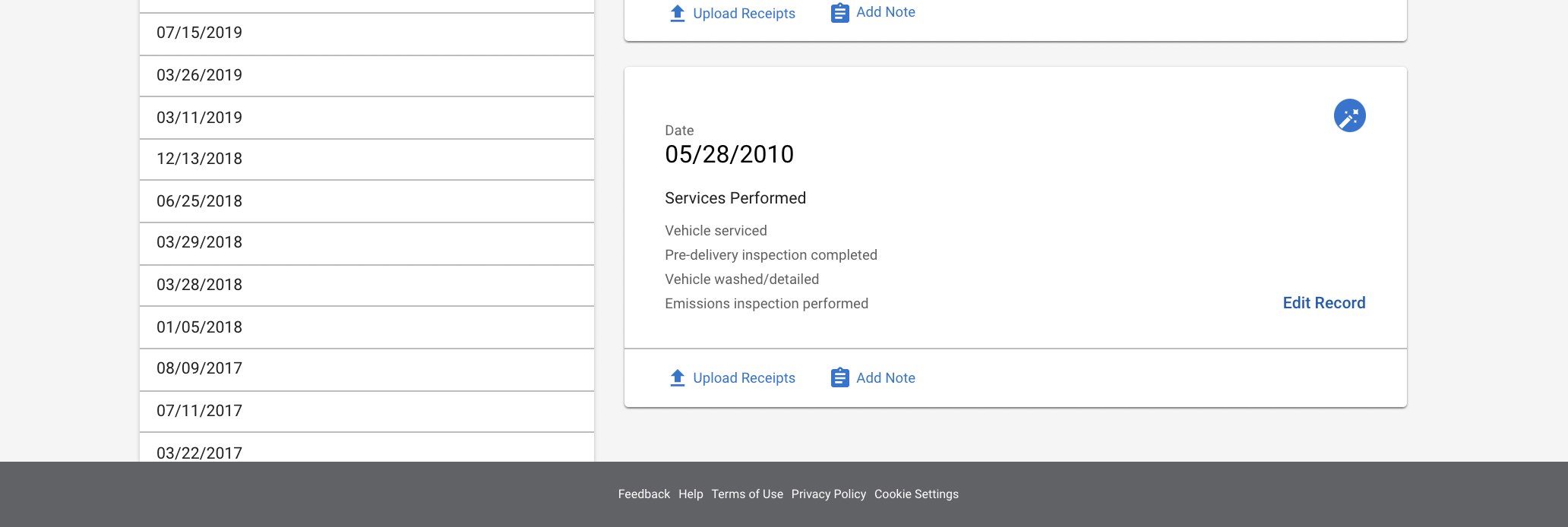The width and height of the screenshot is (1568, 527).
Task: Open Cookie Settings in the footer
Action: (x=916, y=494)
